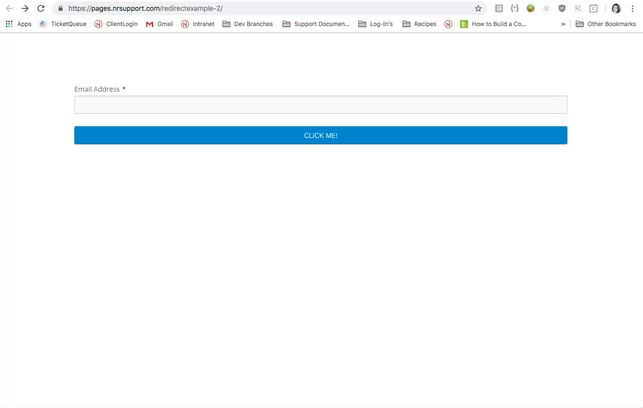Click the CLICK ME! button
The image size is (643, 408).
[x=321, y=135]
